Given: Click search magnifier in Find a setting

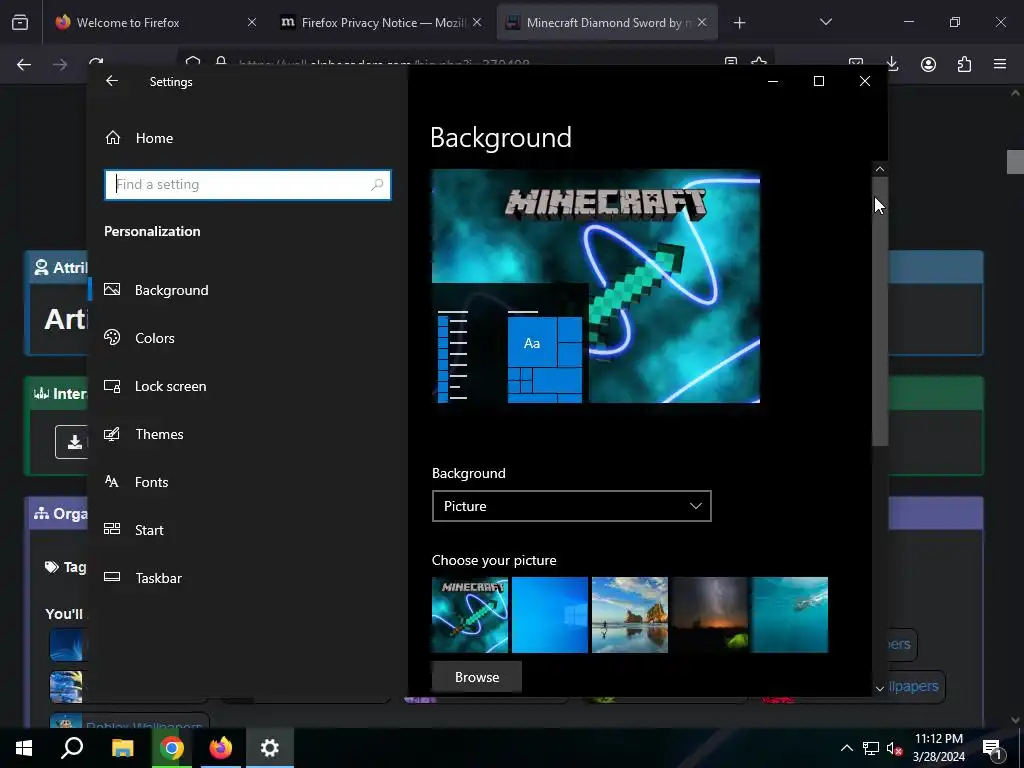Looking at the screenshot, I should coord(377,184).
